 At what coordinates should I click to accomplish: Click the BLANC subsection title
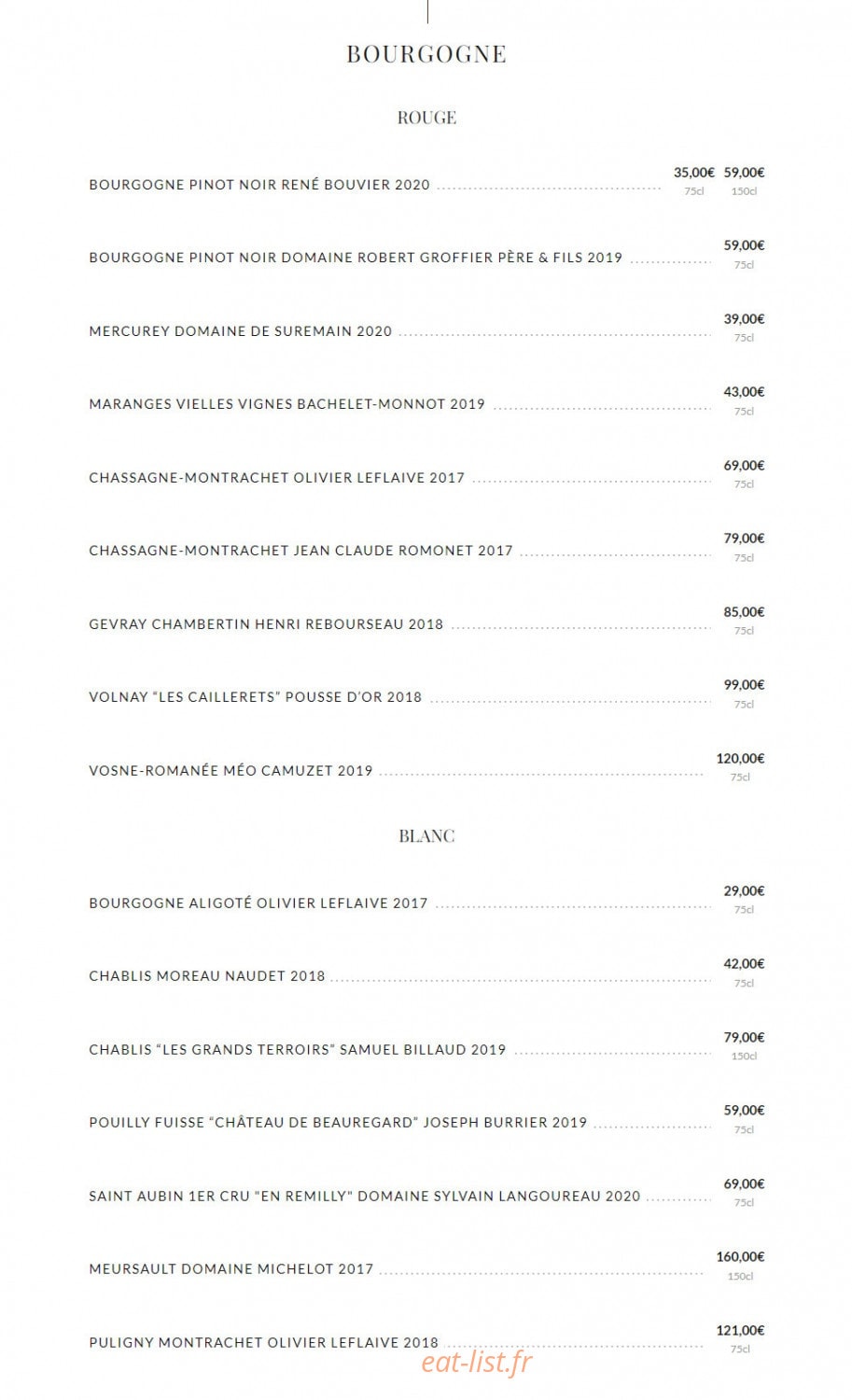(x=426, y=836)
